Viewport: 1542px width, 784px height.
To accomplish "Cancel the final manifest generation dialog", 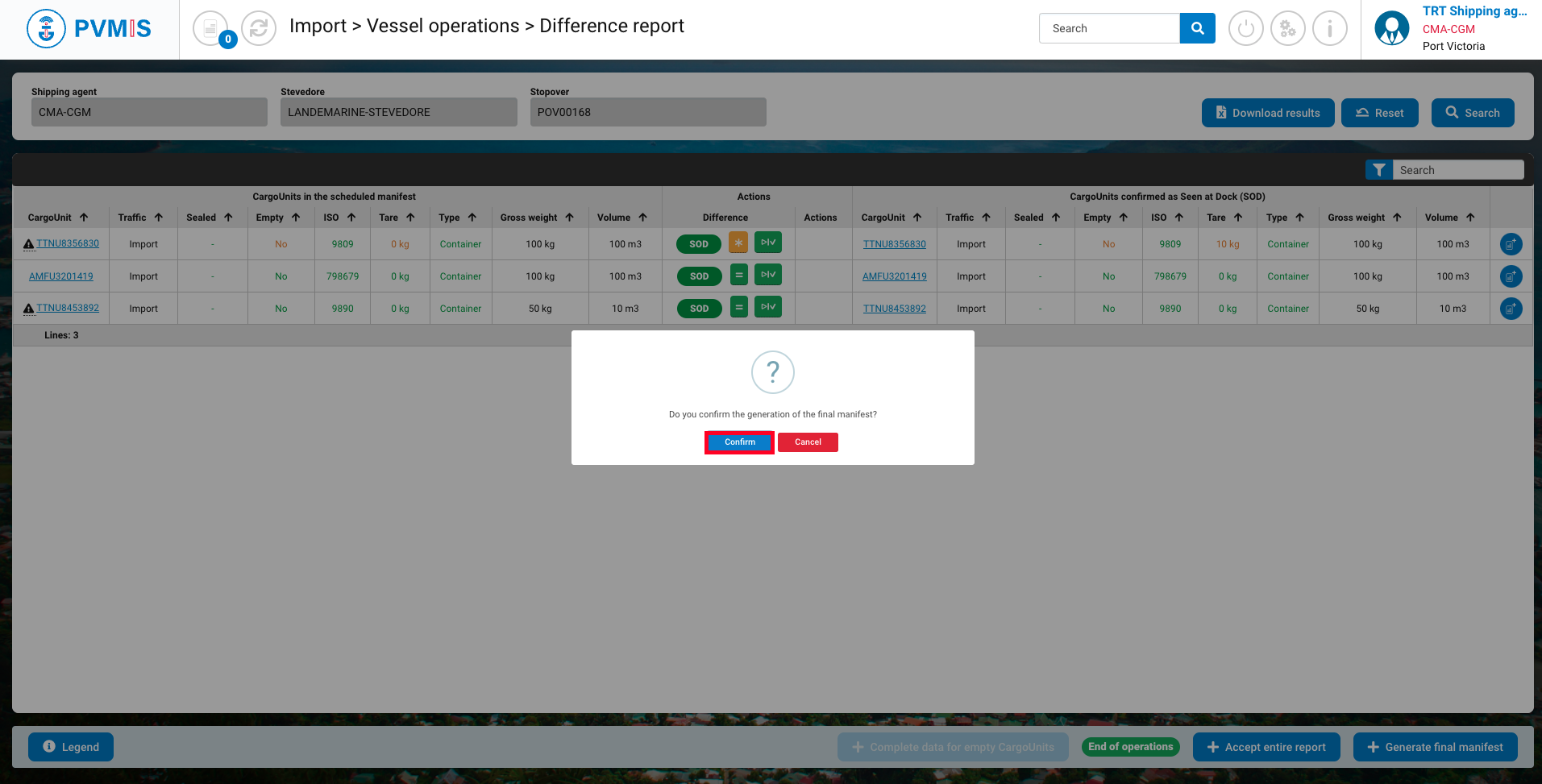I will pos(808,442).
